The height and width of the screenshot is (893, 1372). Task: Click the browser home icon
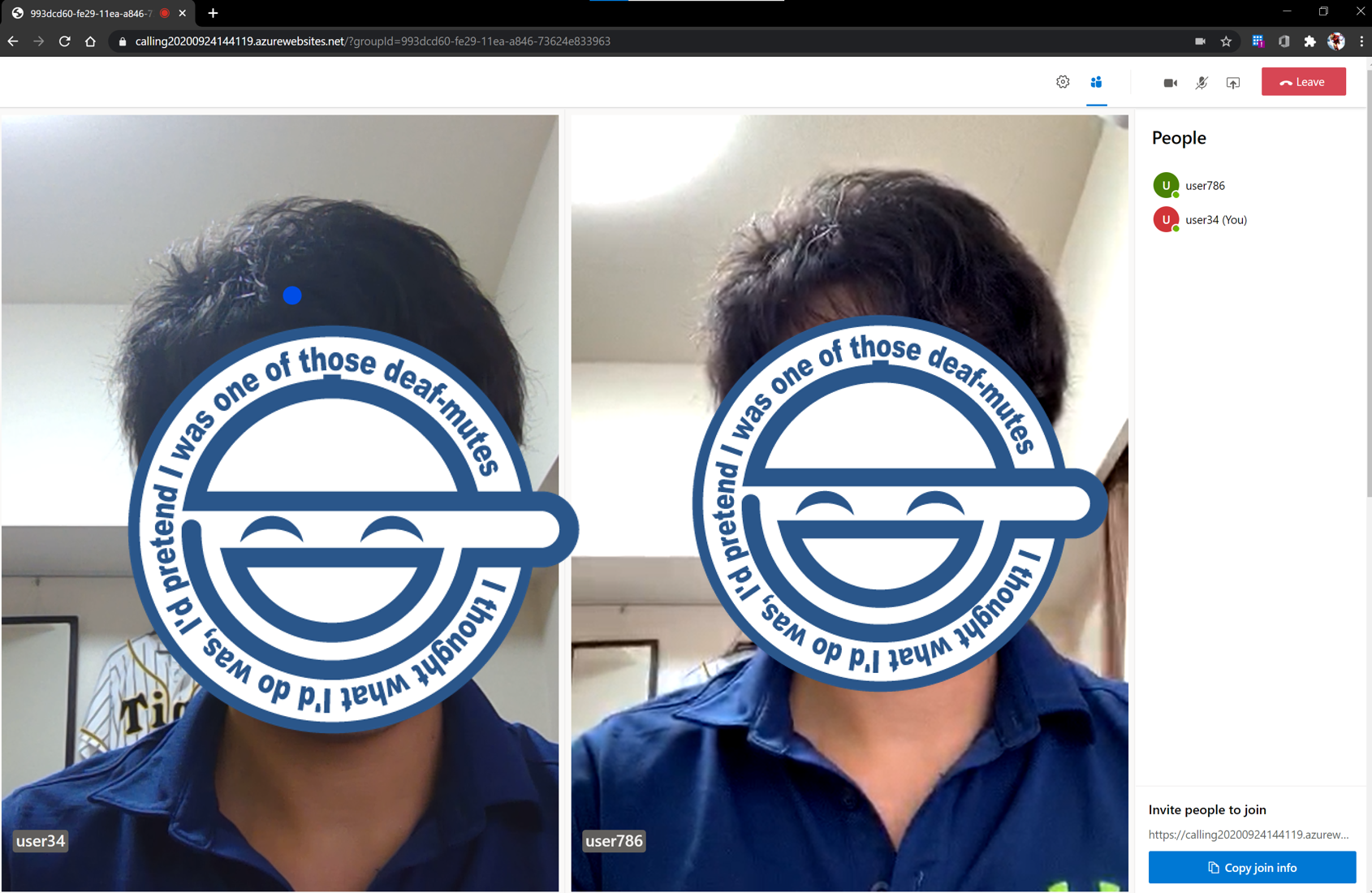90,41
